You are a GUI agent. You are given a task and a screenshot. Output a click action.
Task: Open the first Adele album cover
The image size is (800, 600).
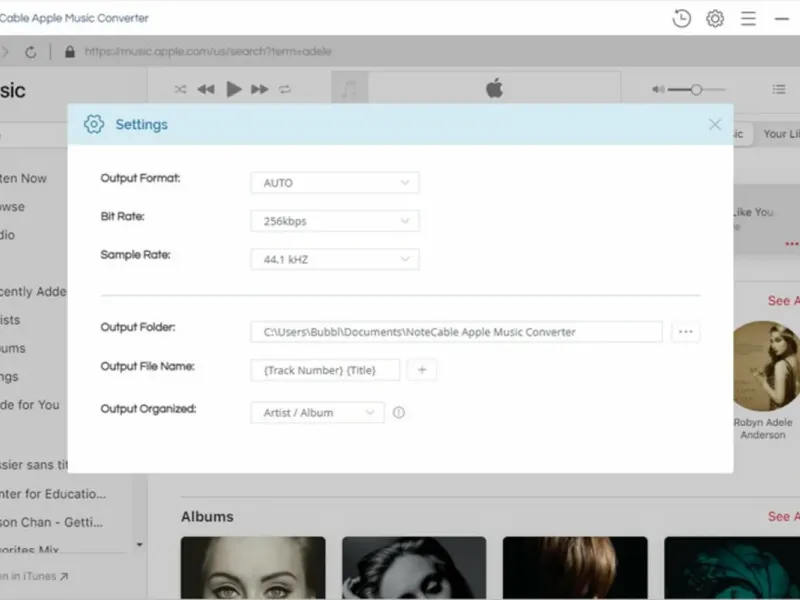[253, 568]
